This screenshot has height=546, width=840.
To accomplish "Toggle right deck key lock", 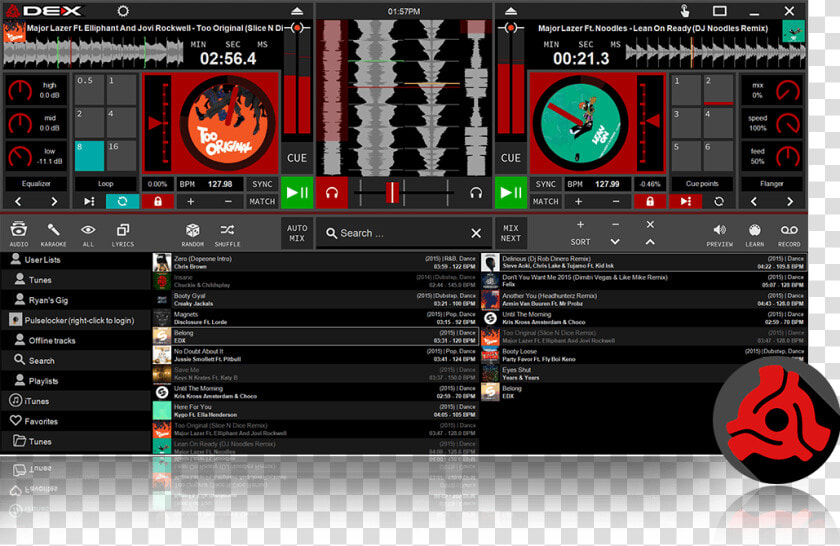I will (x=649, y=201).
